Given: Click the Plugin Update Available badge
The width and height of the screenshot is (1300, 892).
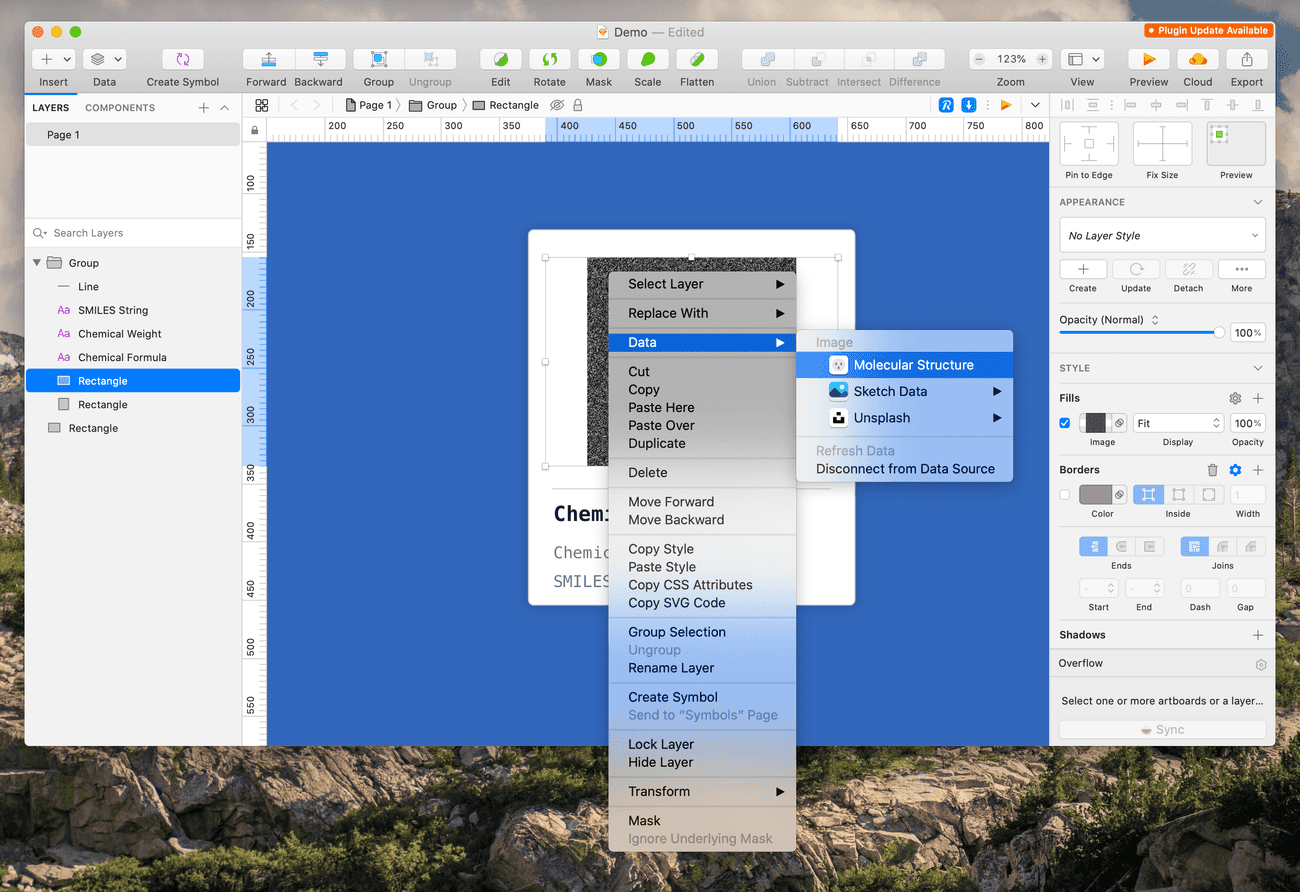Looking at the screenshot, I should tap(1208, 31).
